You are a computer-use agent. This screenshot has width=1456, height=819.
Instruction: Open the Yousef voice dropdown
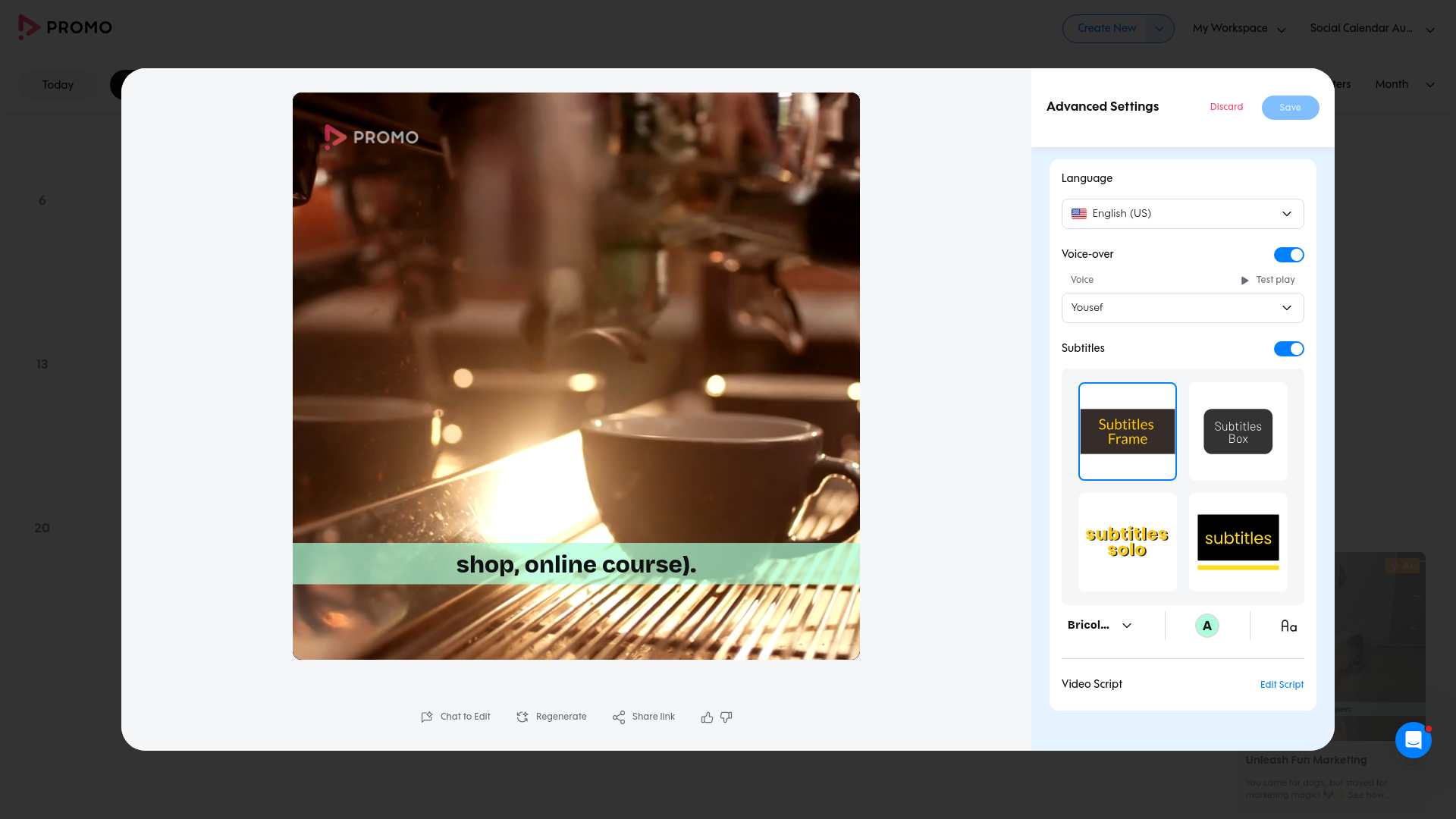pos(1182,308)
